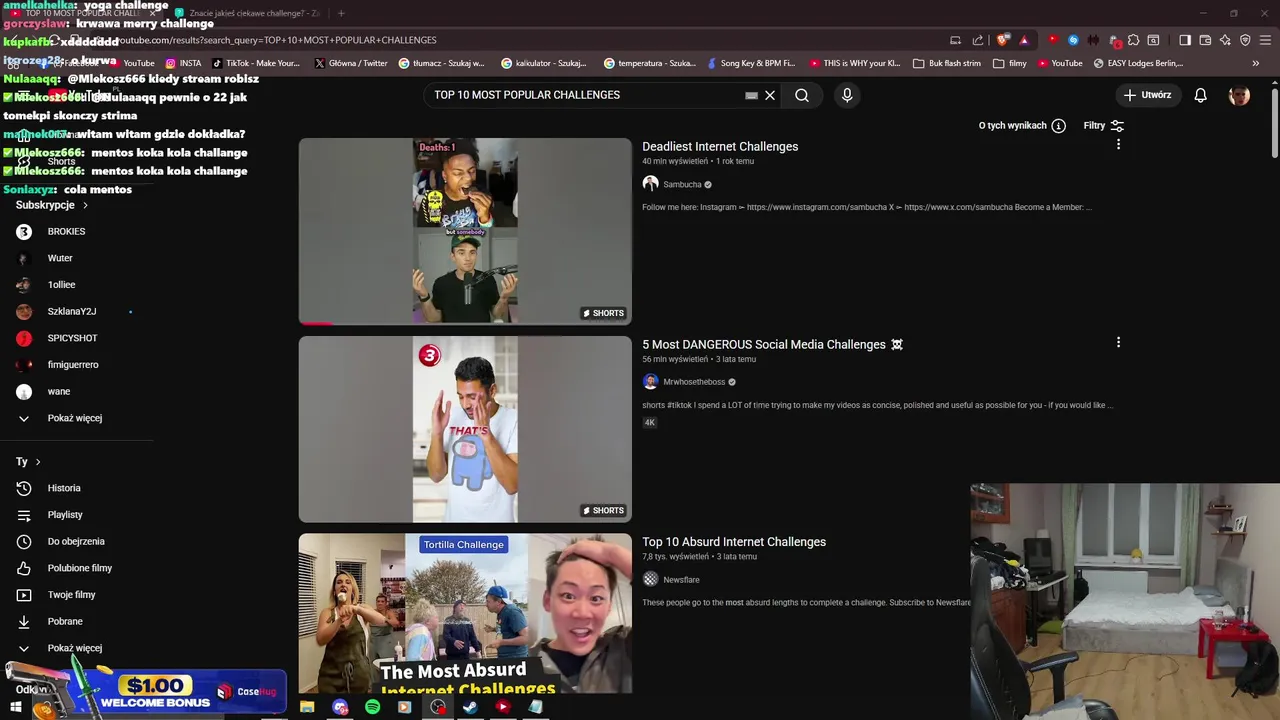Click the Newsflare channel avatar
1280x720 pixels.
[x=650, y=580]
